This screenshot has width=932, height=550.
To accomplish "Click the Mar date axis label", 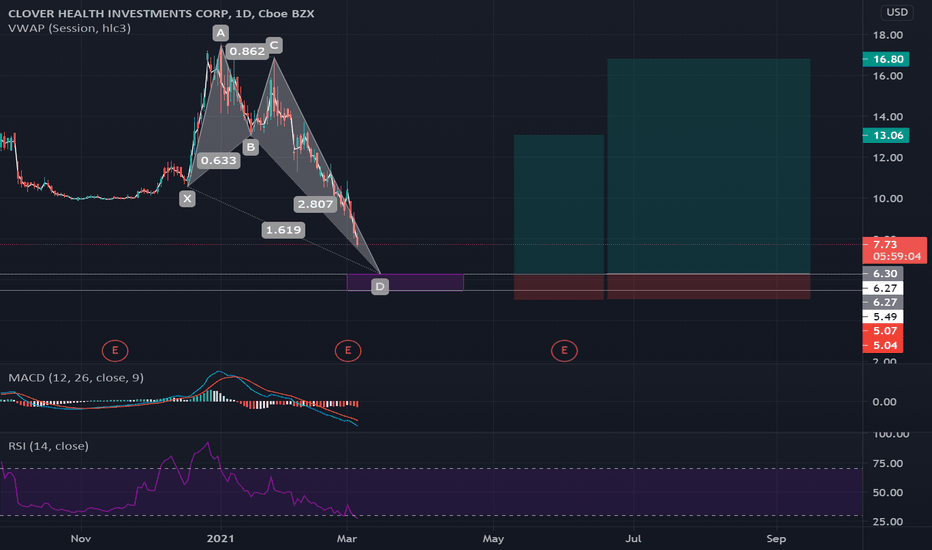I will coord(347,539).
